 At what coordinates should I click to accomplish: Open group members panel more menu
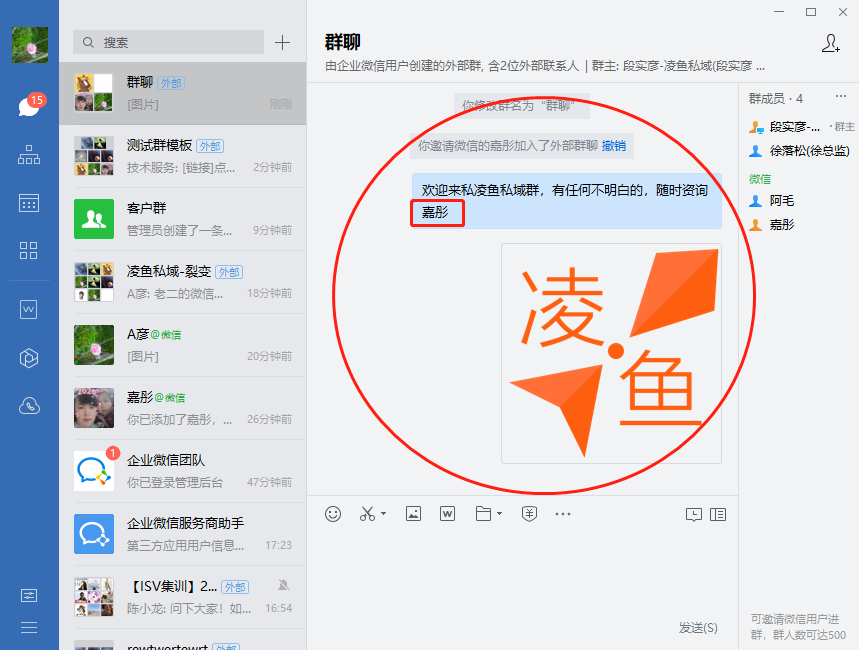pyautogui.click(x=840, y=97)
